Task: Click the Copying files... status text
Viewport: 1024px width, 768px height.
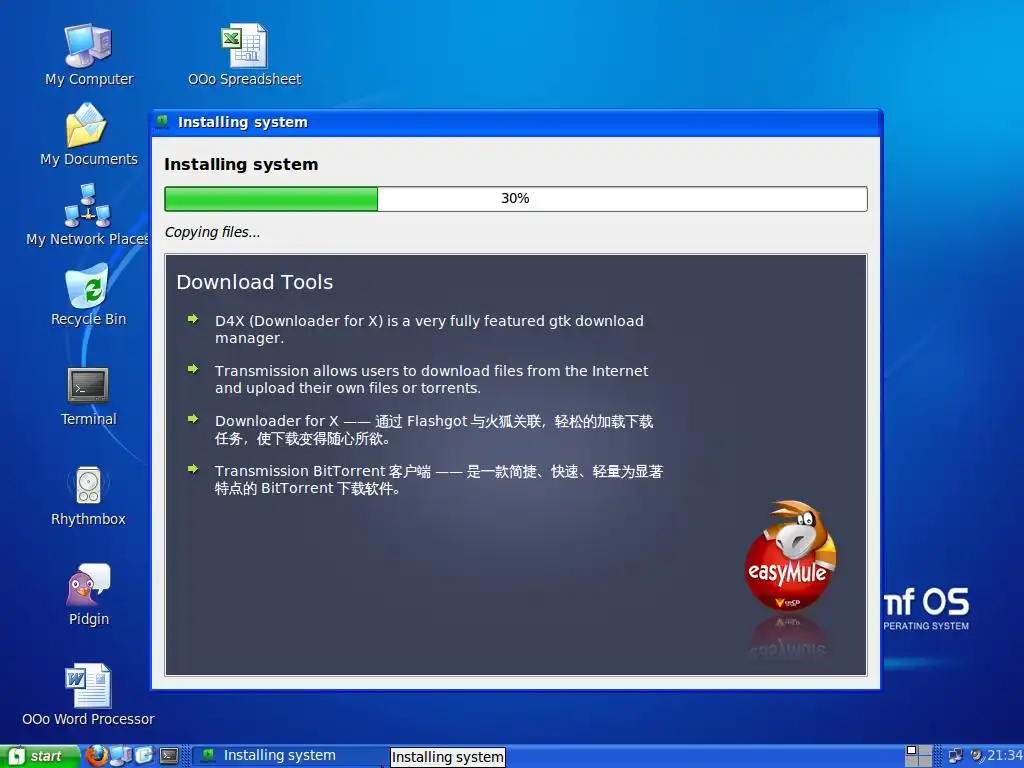Action: coord(212,232)
